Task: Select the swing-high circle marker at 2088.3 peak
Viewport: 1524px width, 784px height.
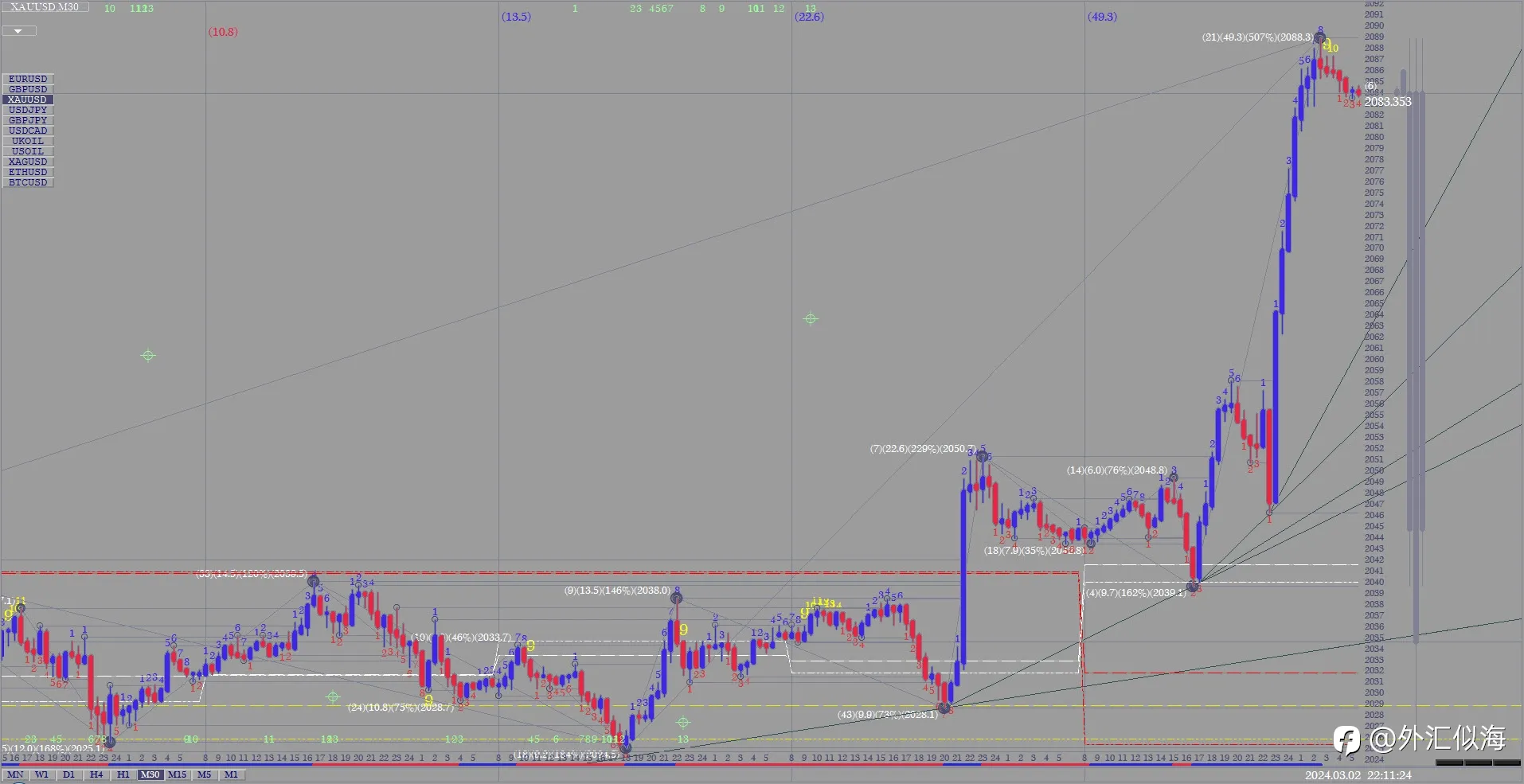Action: point(1320,37)
